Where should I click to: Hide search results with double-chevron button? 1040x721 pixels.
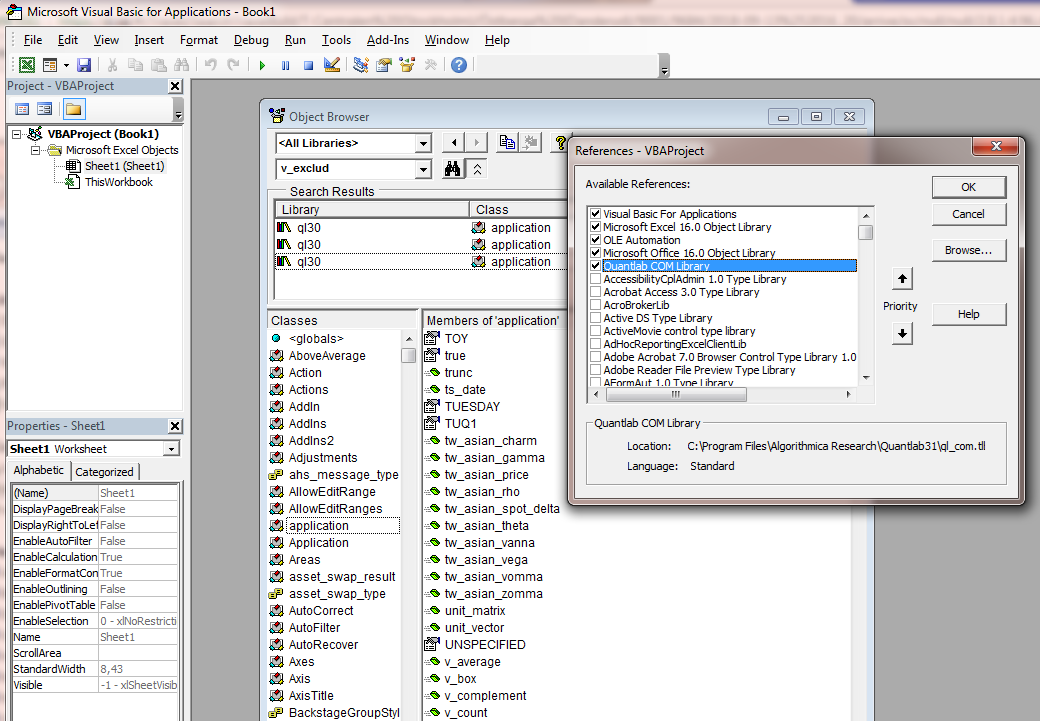click(477, 169)
